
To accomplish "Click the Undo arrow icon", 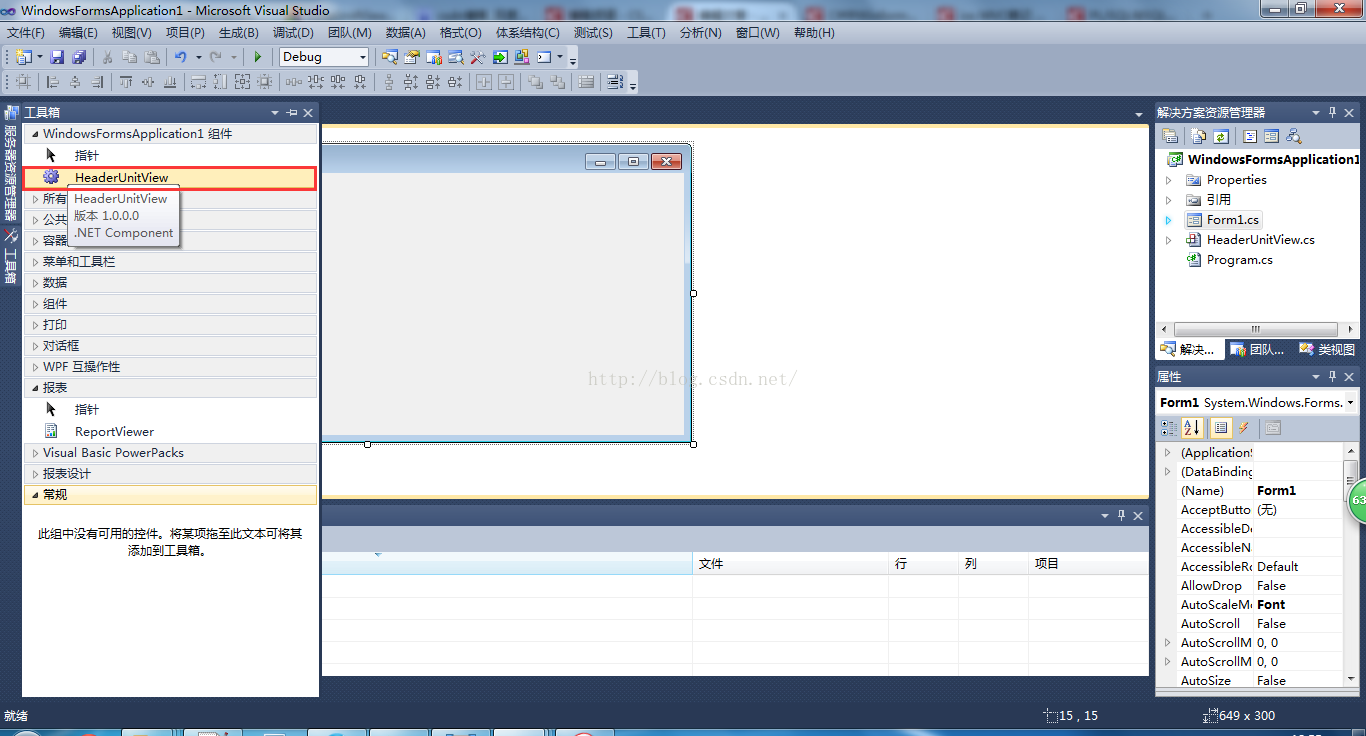I will [181, 57].
